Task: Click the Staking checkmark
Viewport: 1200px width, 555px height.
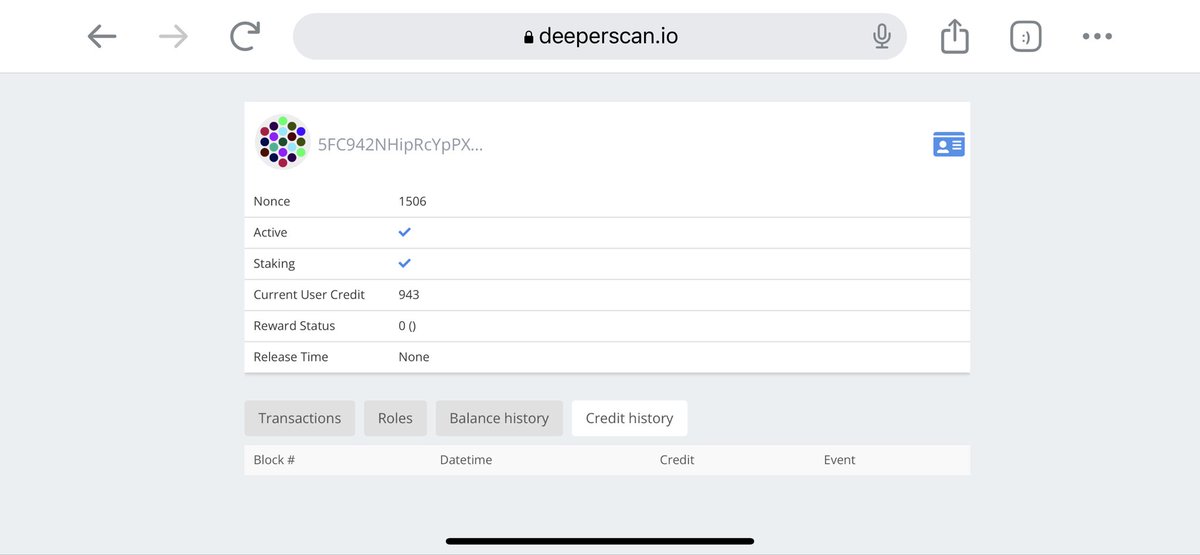Action: point(405,263)
